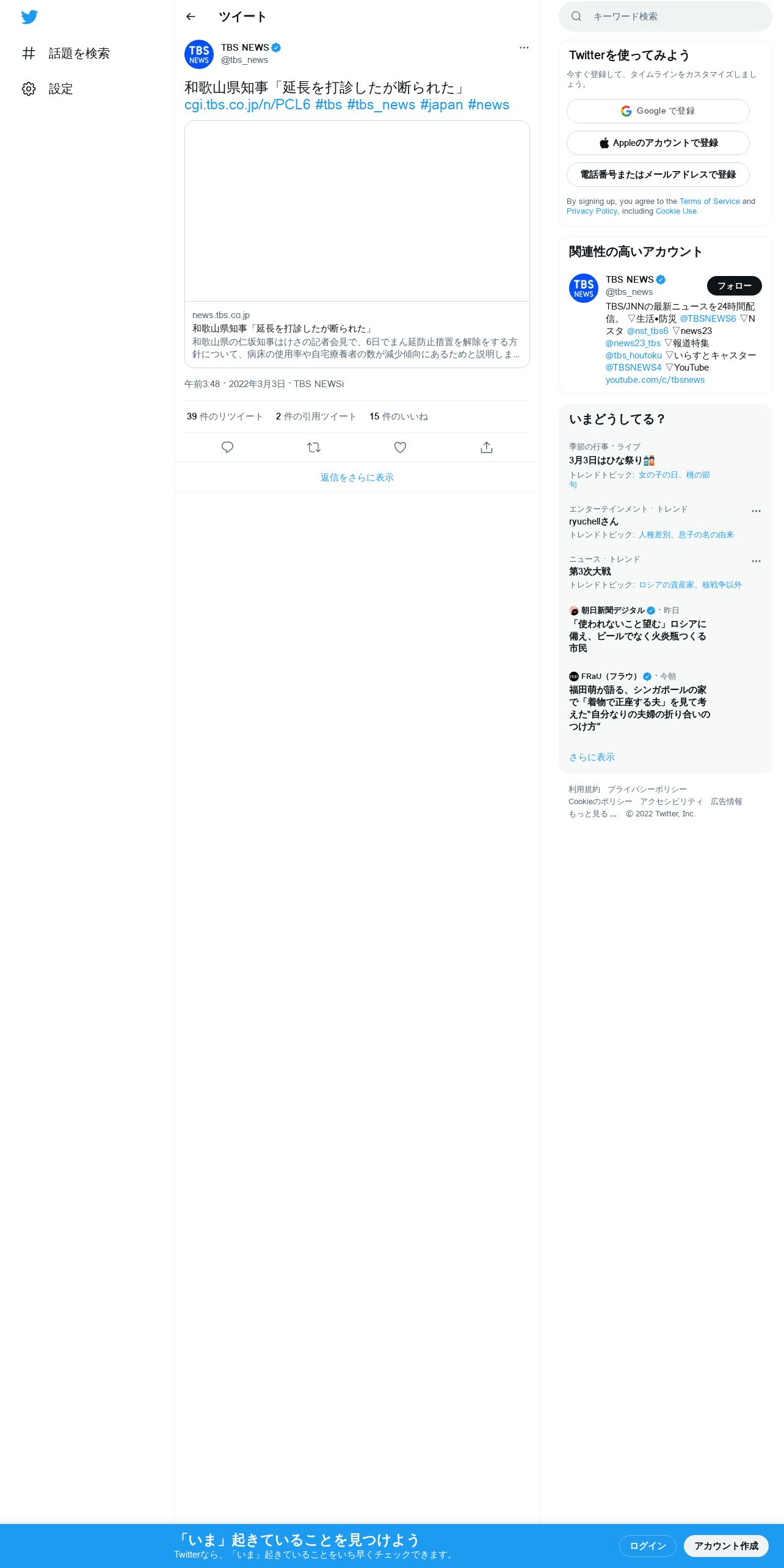The width and height of the screenshot is (784, 1568).
Task: Open the cgi.tbs.co.jp/n/PCL6 link
Action: [x=247, y=104]
